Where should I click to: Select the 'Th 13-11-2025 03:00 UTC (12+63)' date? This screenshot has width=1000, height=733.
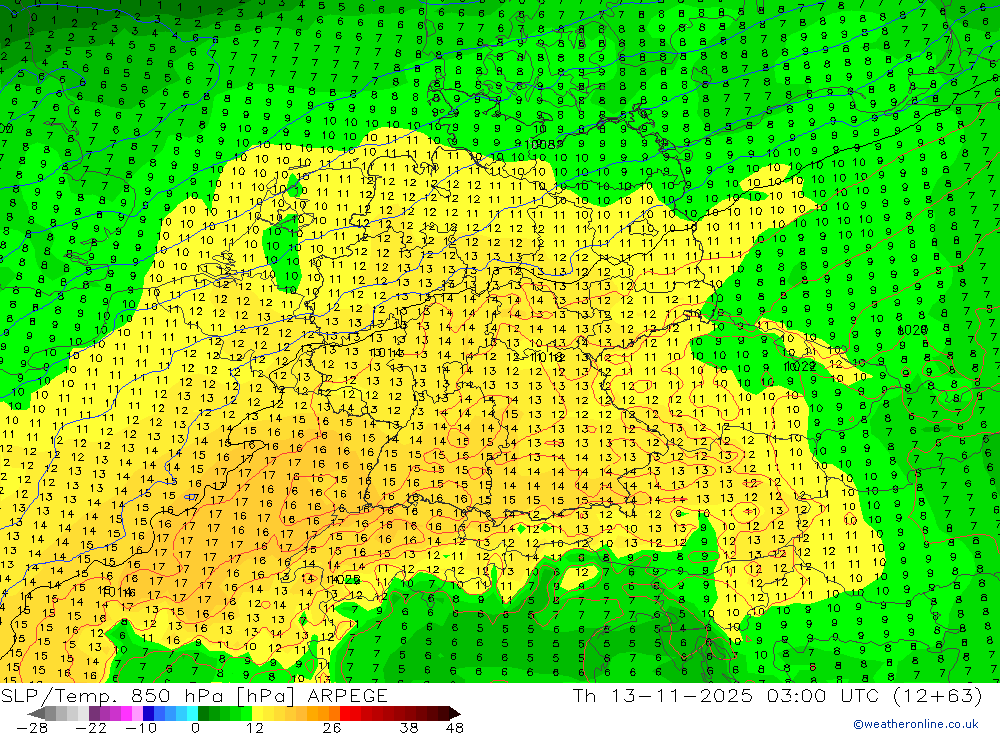click(777, 695)
